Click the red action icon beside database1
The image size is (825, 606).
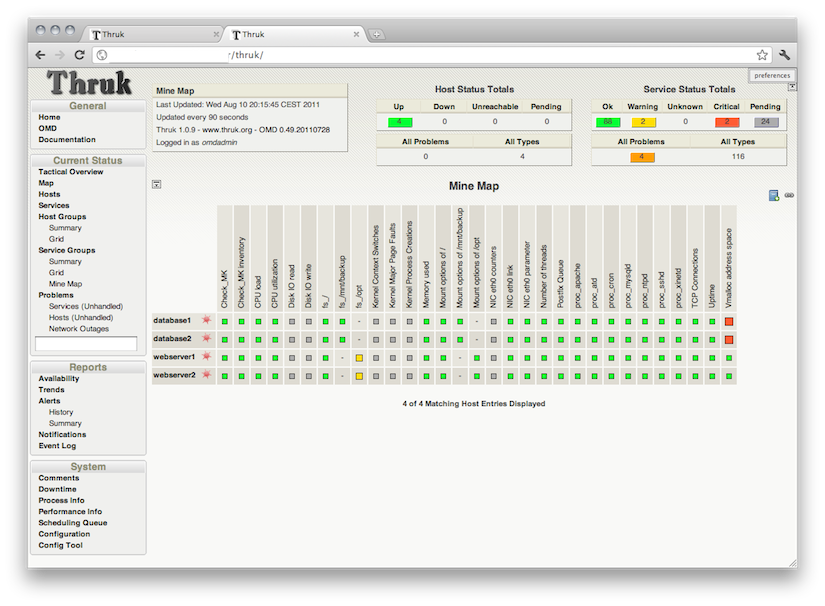tap(206, 320)
